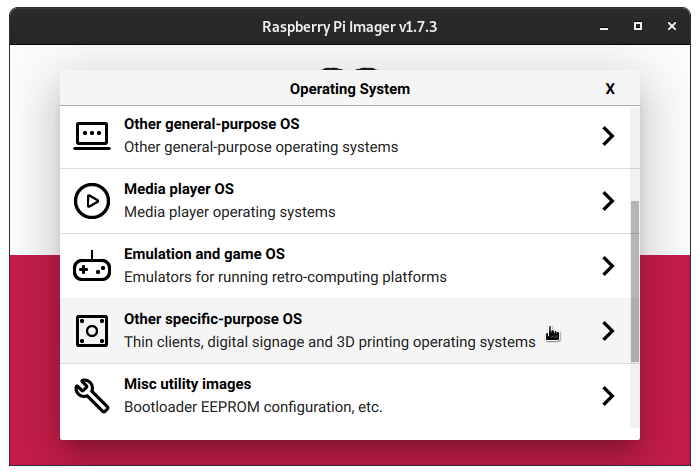
Task: Maximize the Raspberry Pi Imager window
Action: tap(638, 25)
